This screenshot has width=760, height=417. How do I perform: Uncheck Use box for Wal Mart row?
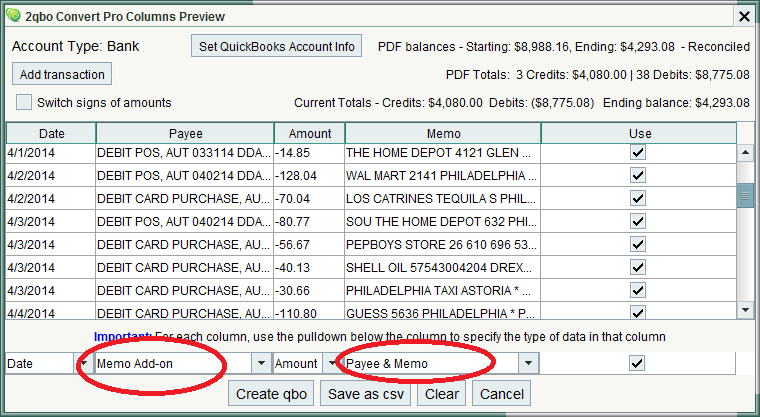[638, 176]
